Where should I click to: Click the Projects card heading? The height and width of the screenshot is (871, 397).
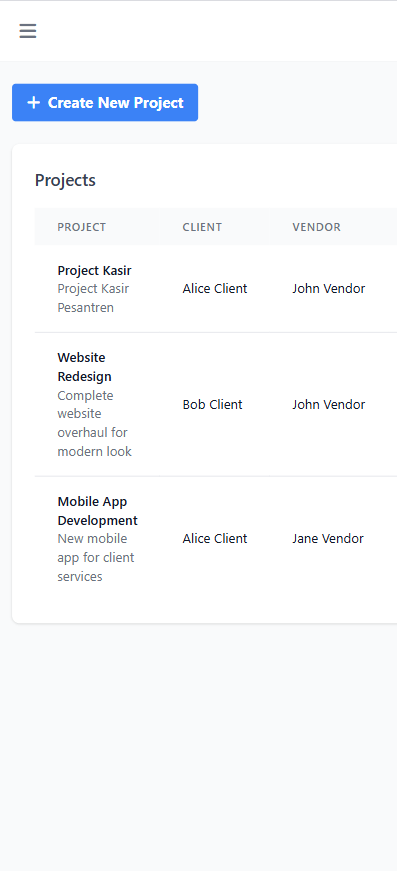click(65, 181)
